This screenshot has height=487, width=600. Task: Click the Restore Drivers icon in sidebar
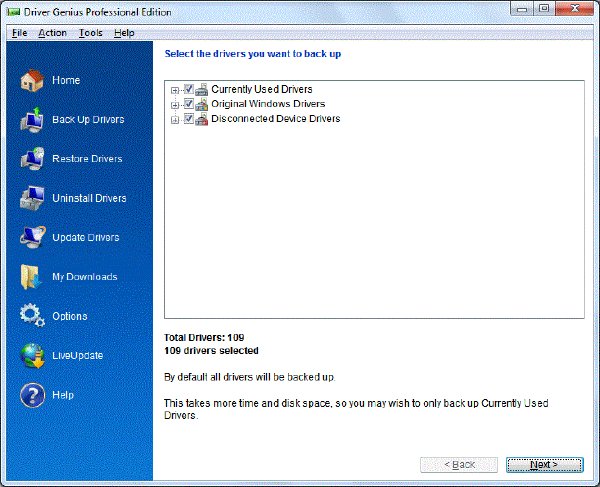point(32,159)
